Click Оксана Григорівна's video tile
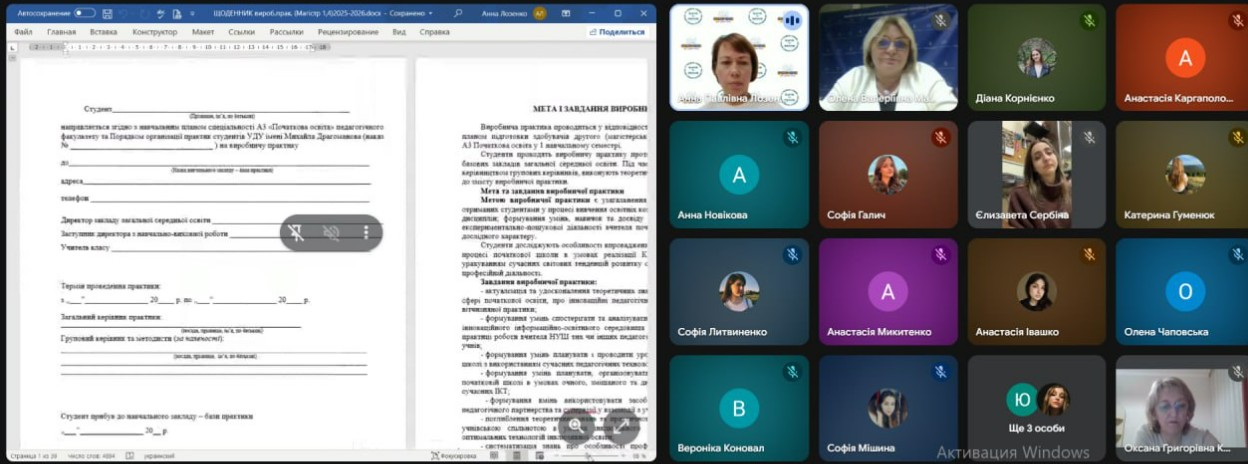The width and height of the screenshot is (1248, 464). click(x=1182, y=408)
